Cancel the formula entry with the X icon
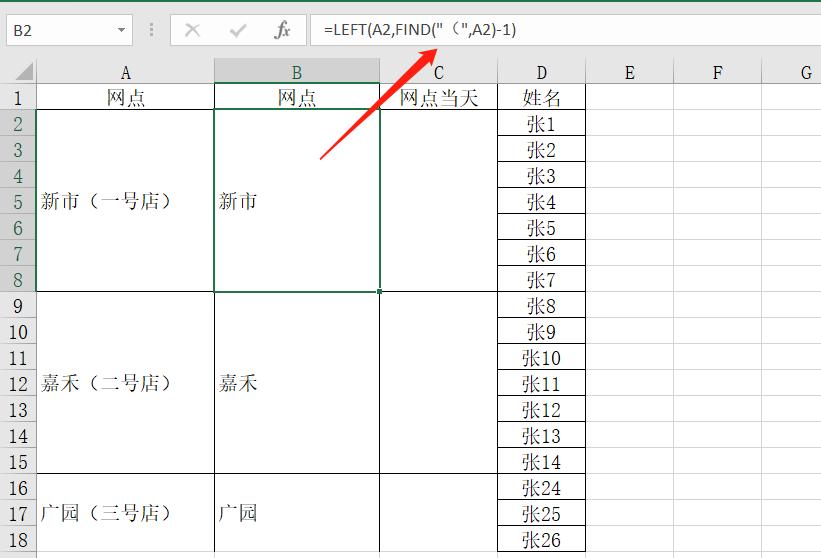This screenshot has height=558, width=821. coord(192,30)
